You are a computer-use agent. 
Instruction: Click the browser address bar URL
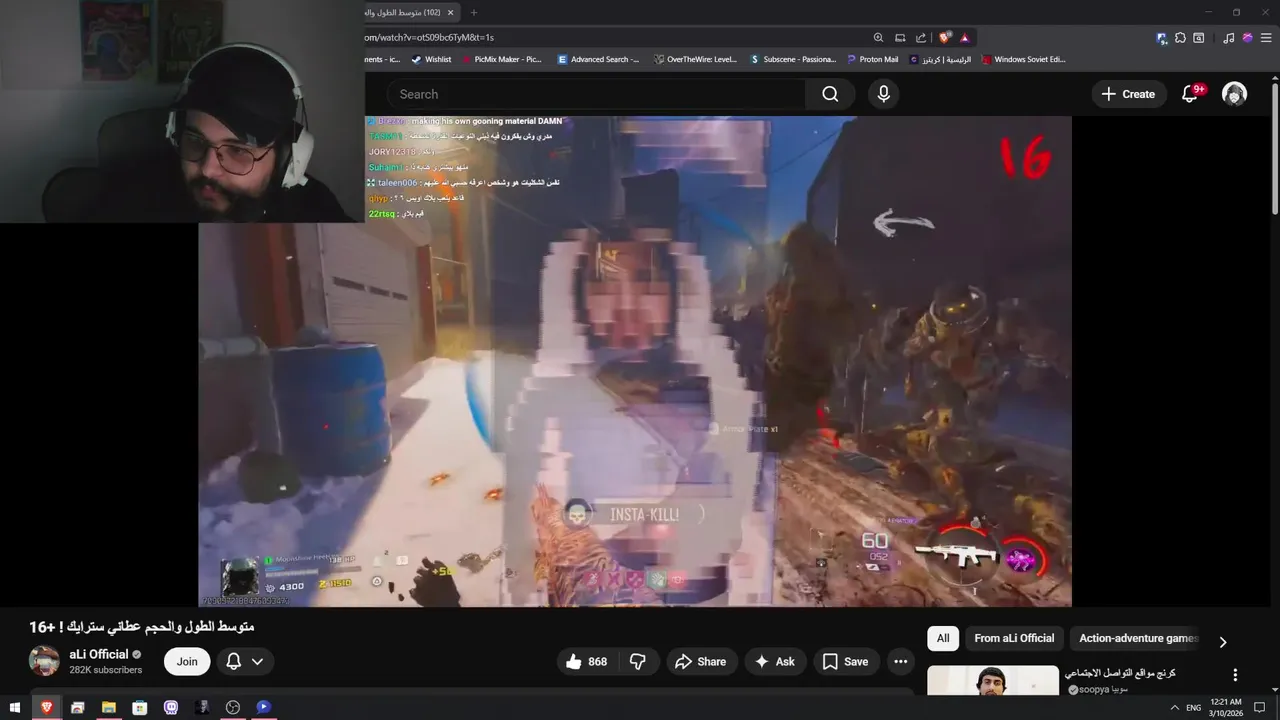430,37
